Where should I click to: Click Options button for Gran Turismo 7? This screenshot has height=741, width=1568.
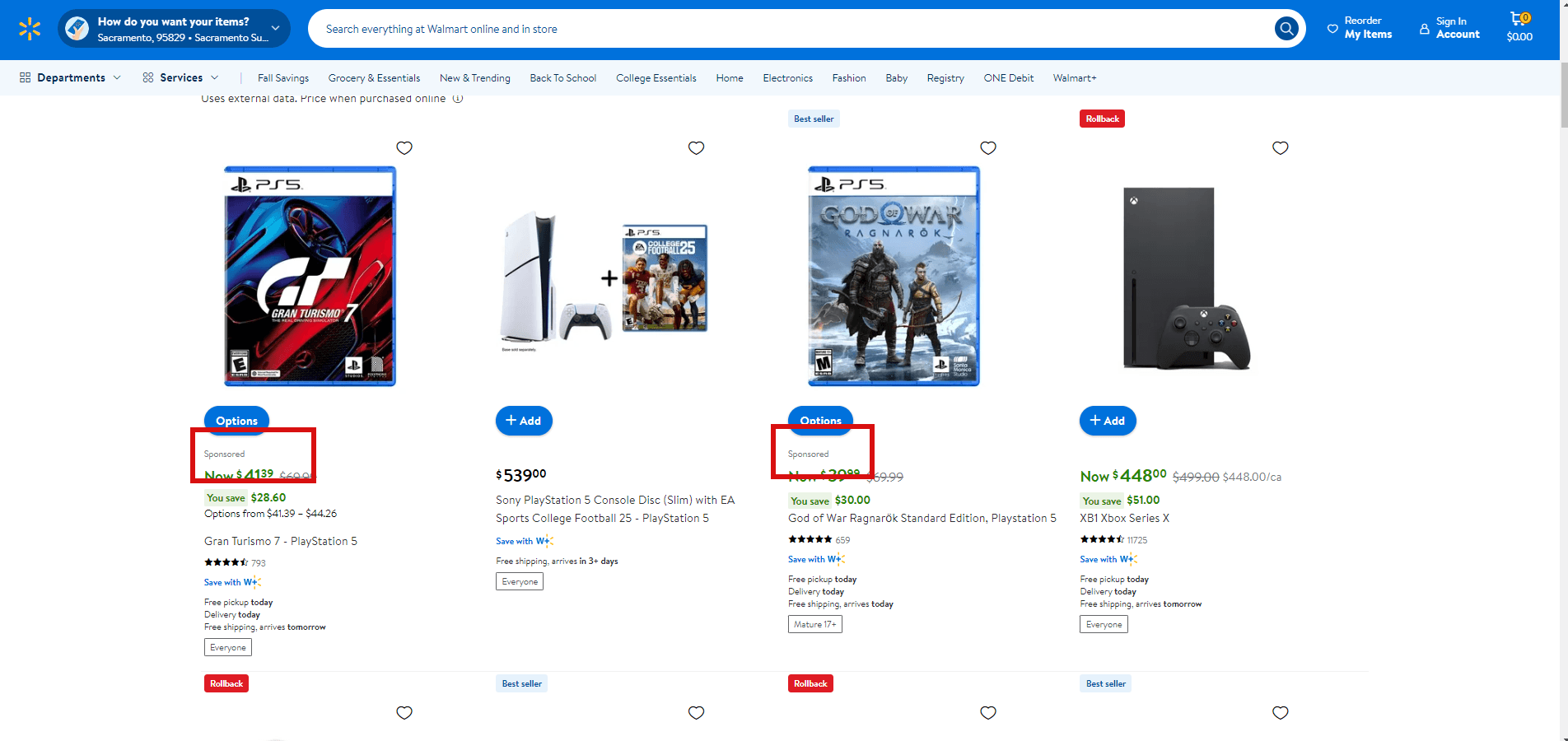click(x=237, y=421)
